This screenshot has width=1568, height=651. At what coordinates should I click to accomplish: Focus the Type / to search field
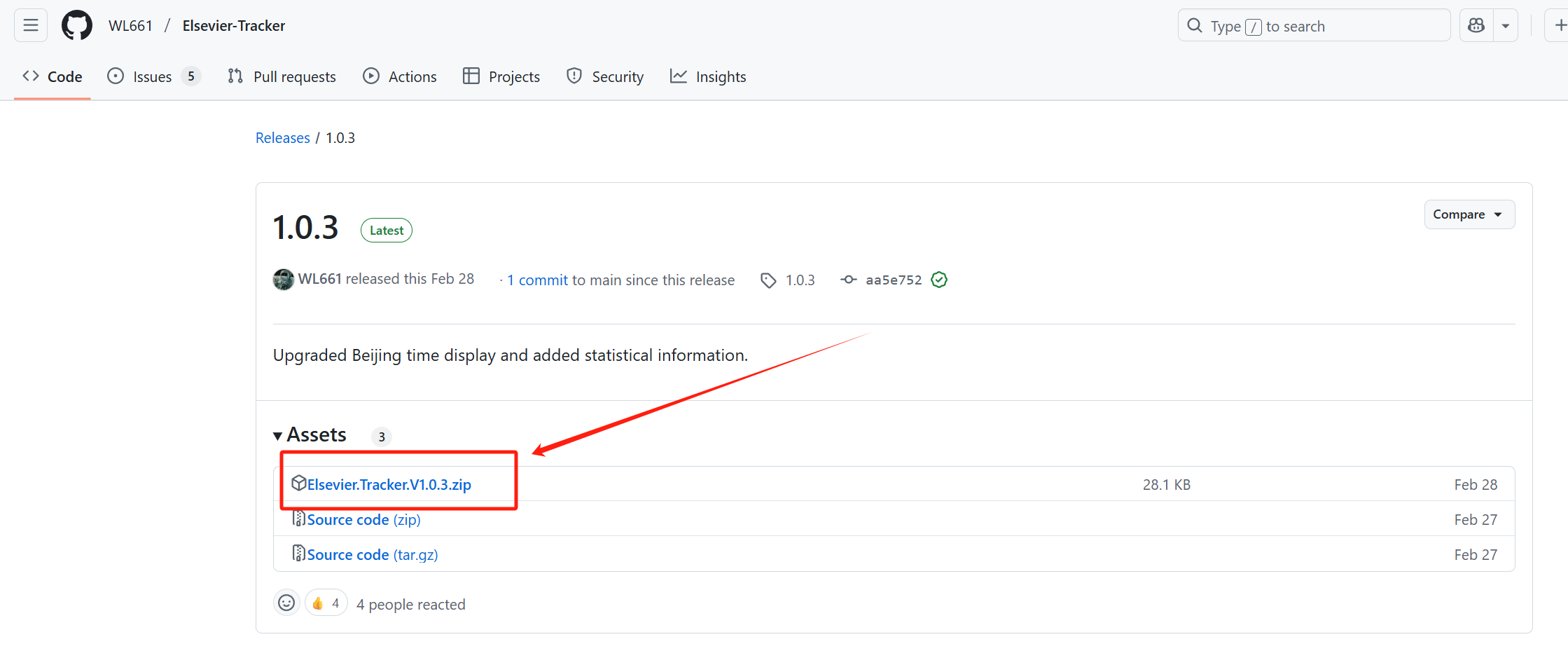coord(1314,26)
